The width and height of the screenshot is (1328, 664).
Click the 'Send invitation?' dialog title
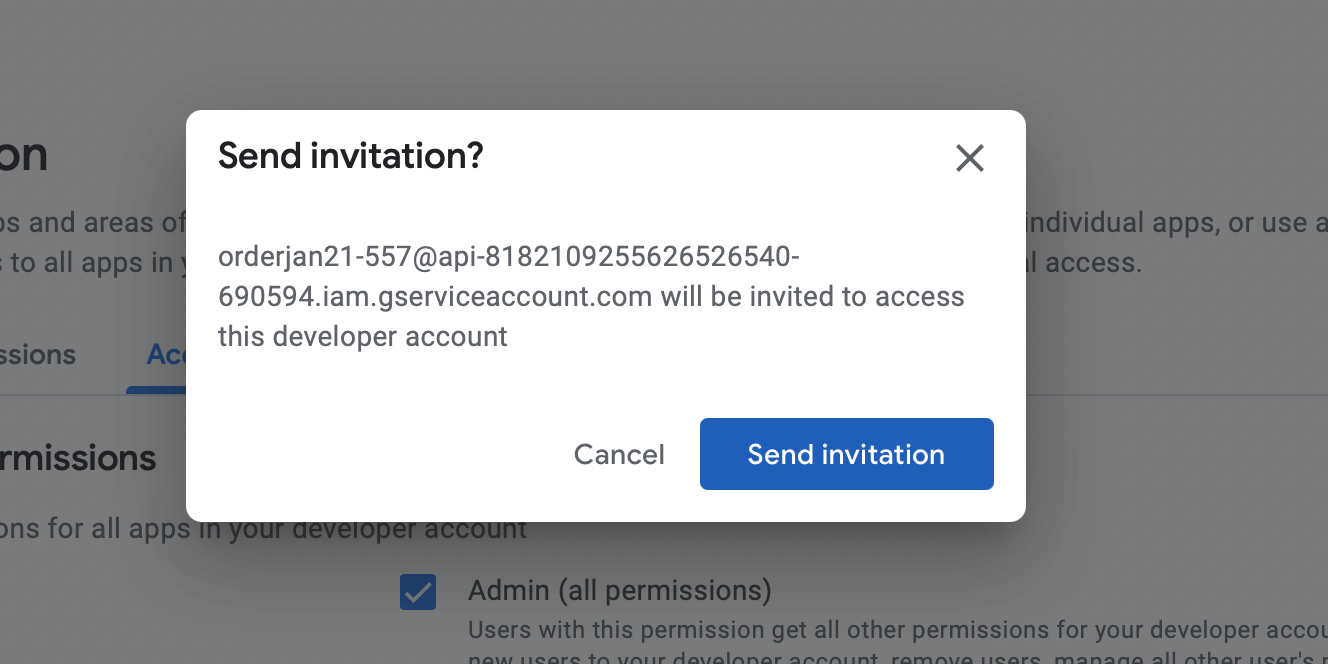(x=351, y=156)
